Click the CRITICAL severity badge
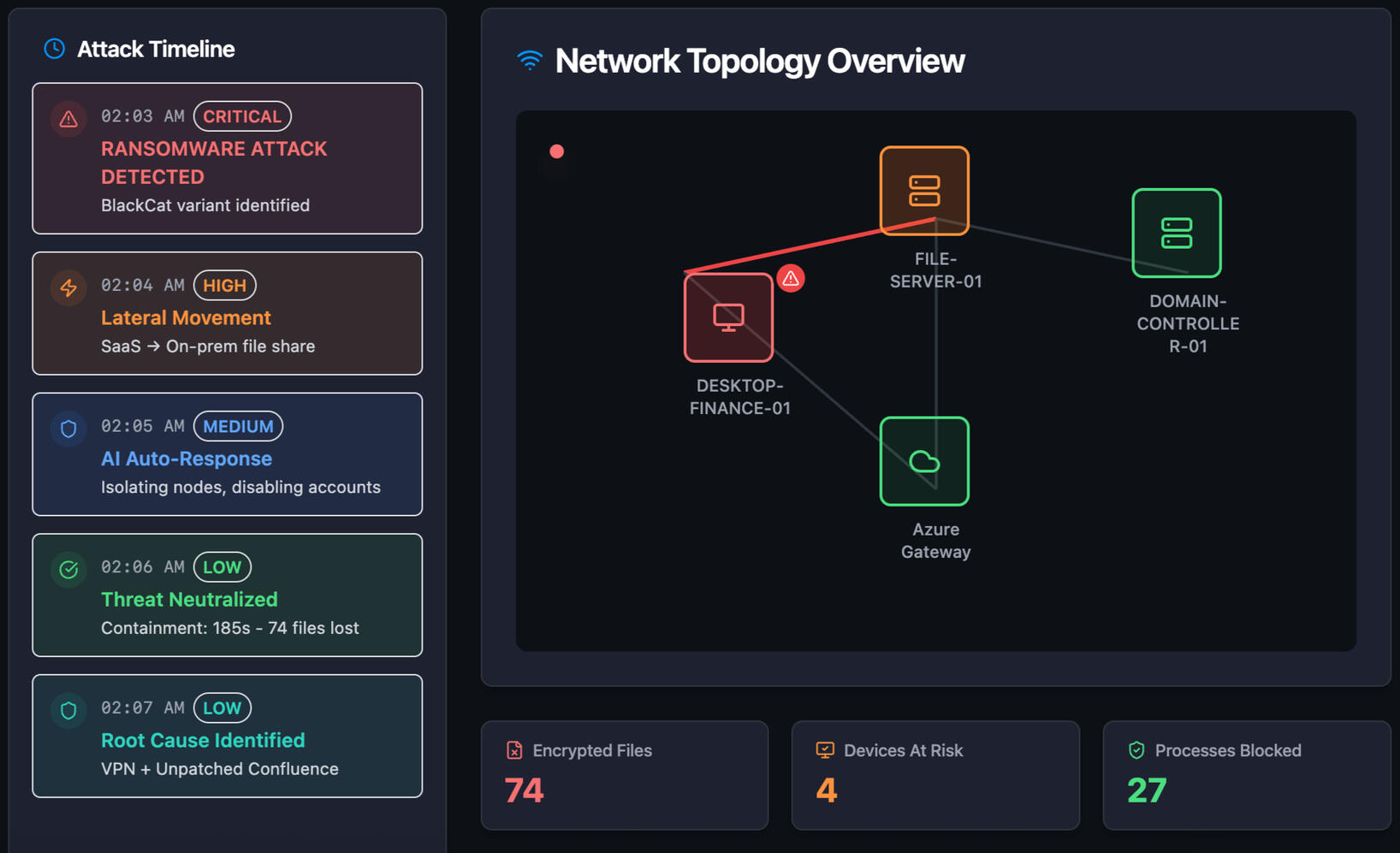1400x853 pixels. pyautogui.click(x=242, y=116)
